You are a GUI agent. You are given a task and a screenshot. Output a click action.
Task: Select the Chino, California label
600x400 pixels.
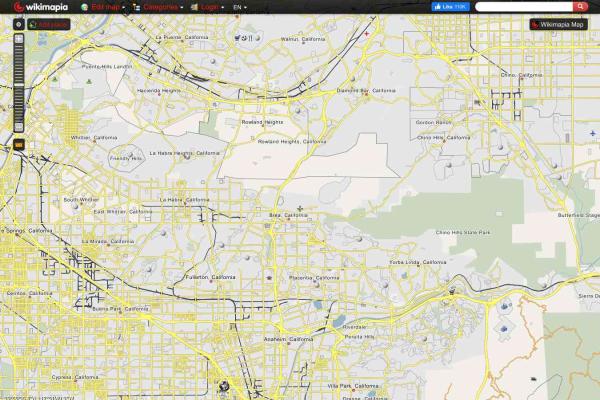click(x=521, y=75)
